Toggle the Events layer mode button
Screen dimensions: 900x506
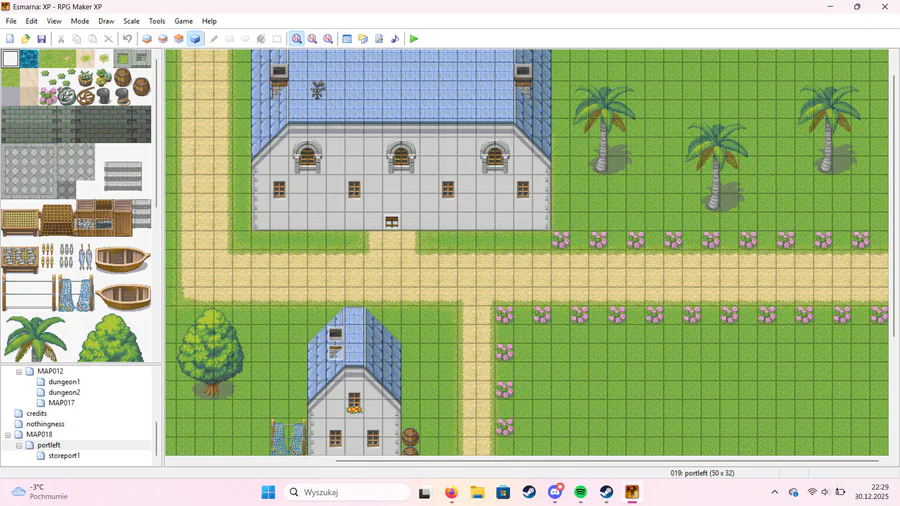(x=195, y=39)
